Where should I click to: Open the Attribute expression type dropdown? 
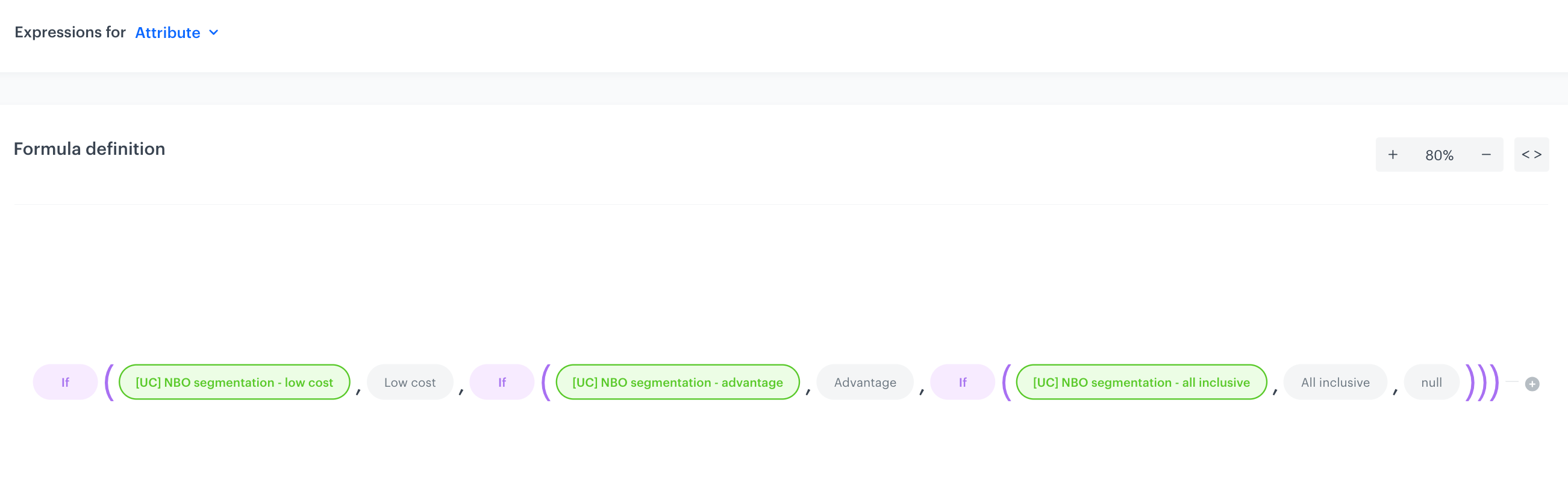point(167,33)
